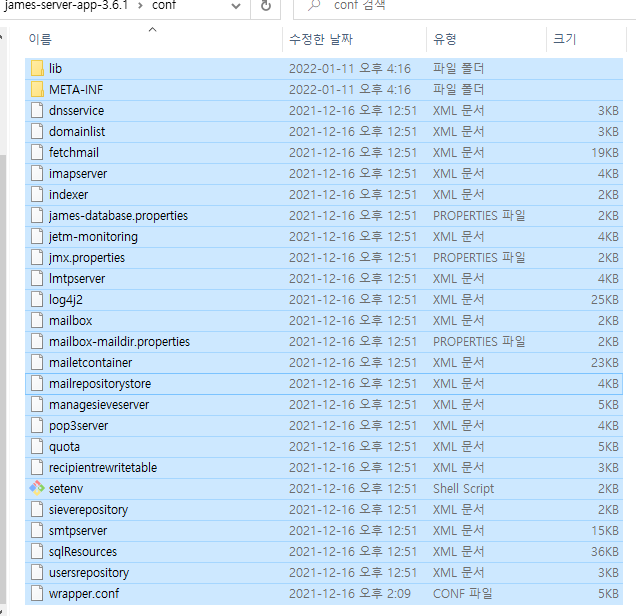Click the log4j2 file icon
The height and width of the screenshot is (616, 636).
tap(37, 300)
